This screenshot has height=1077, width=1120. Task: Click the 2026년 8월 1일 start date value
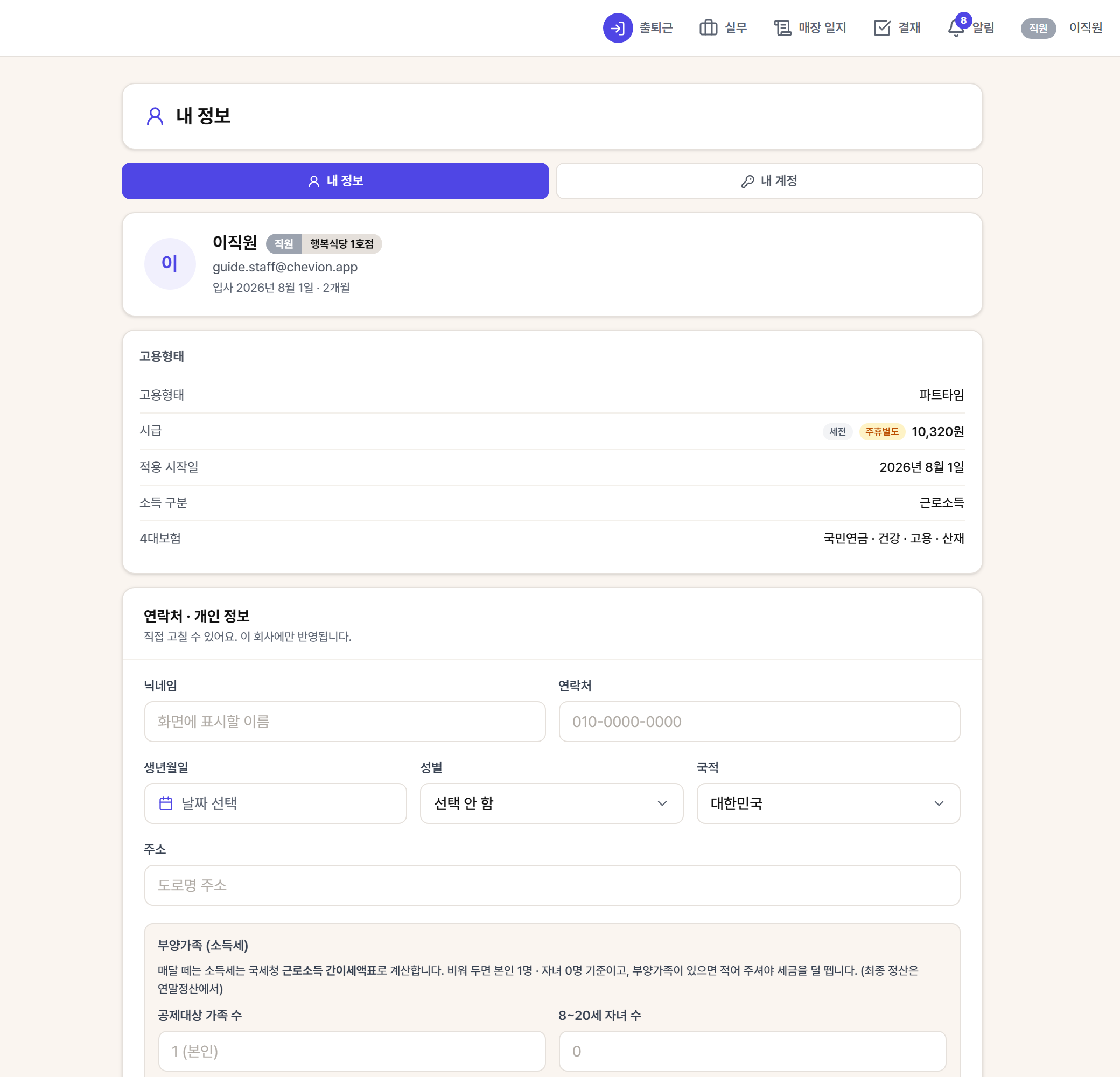[x=921, y=467]
